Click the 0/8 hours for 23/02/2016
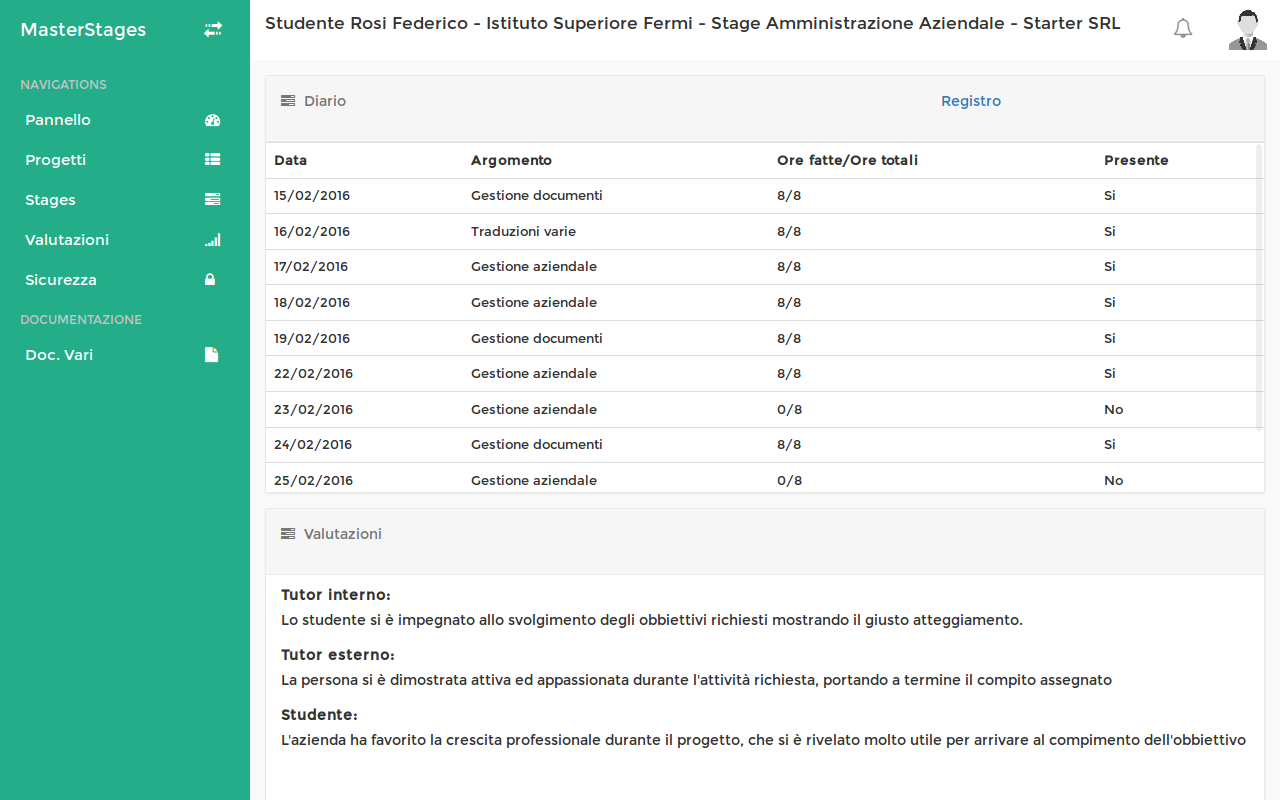Screen dimensions: 1280x800 point(789,409)
